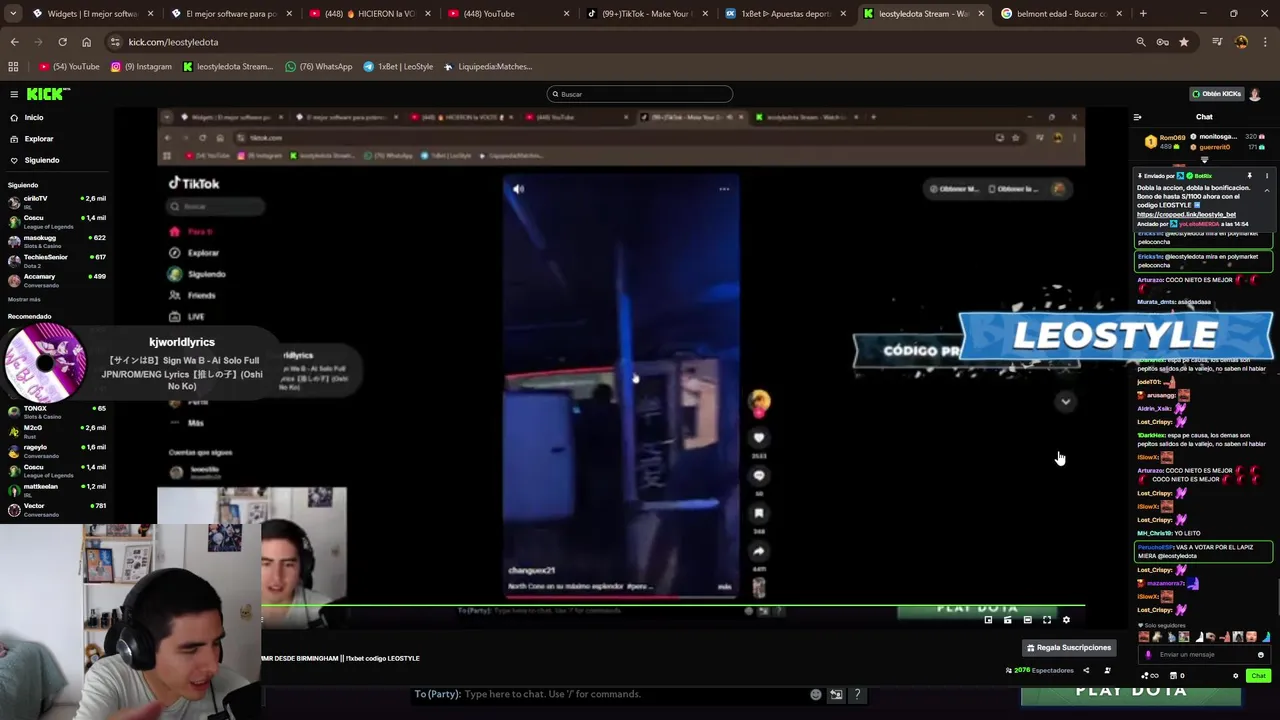Open browser three-dot menu

point(1266,42)
